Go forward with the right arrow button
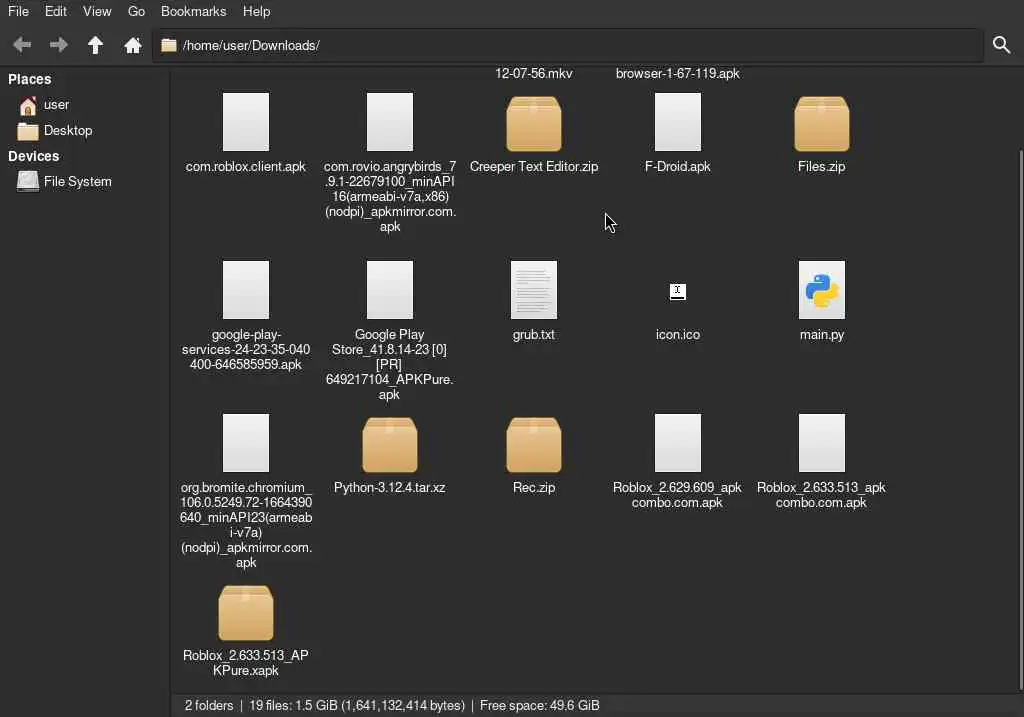This screenshot has width=1024, height=717. pyautogui.click(x=59, y=45)
